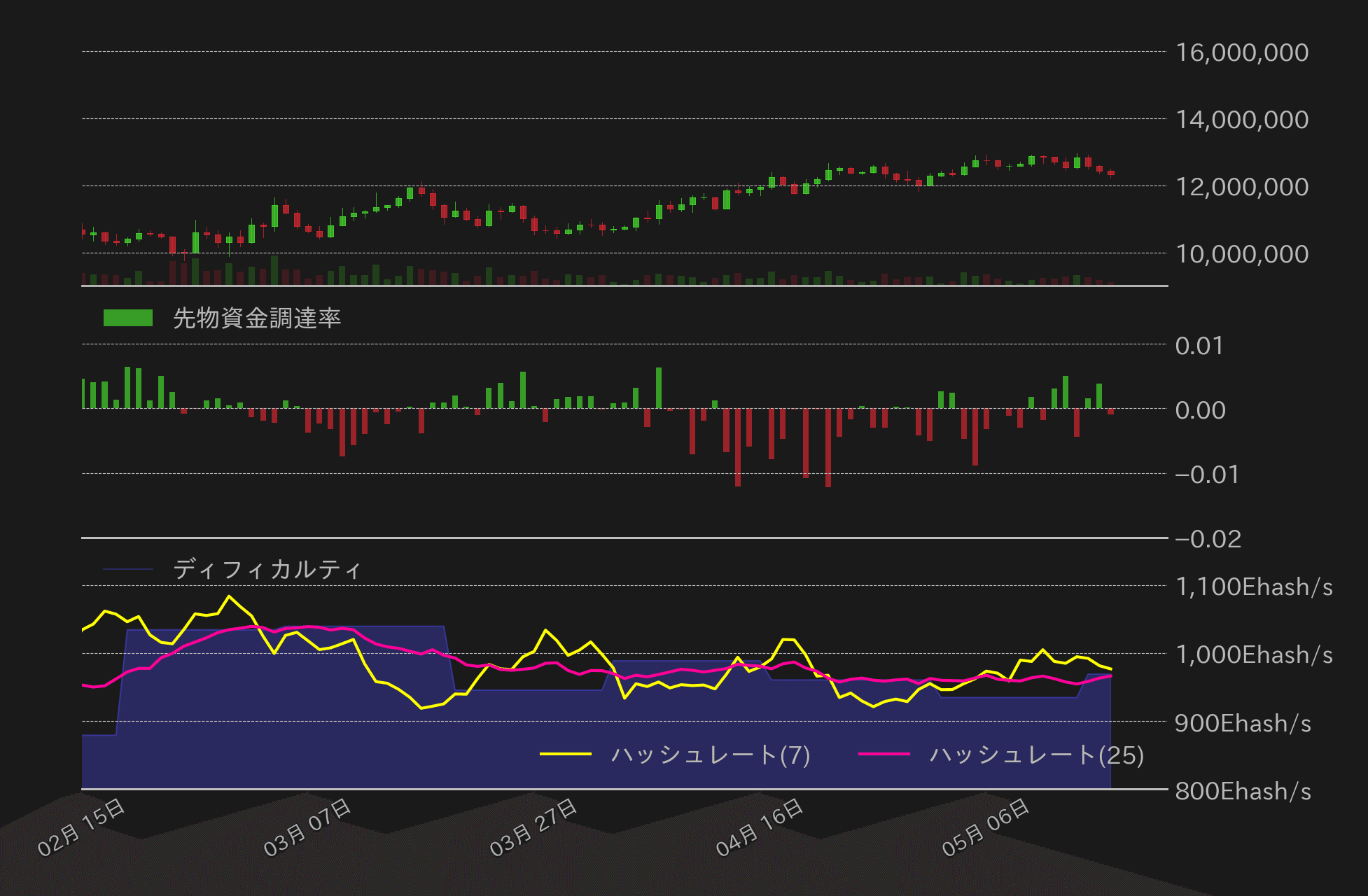Click the 02月 15日 date label
Image resolution: width=1368 pixels, height=896 pixels.
(x=81, y=827)
